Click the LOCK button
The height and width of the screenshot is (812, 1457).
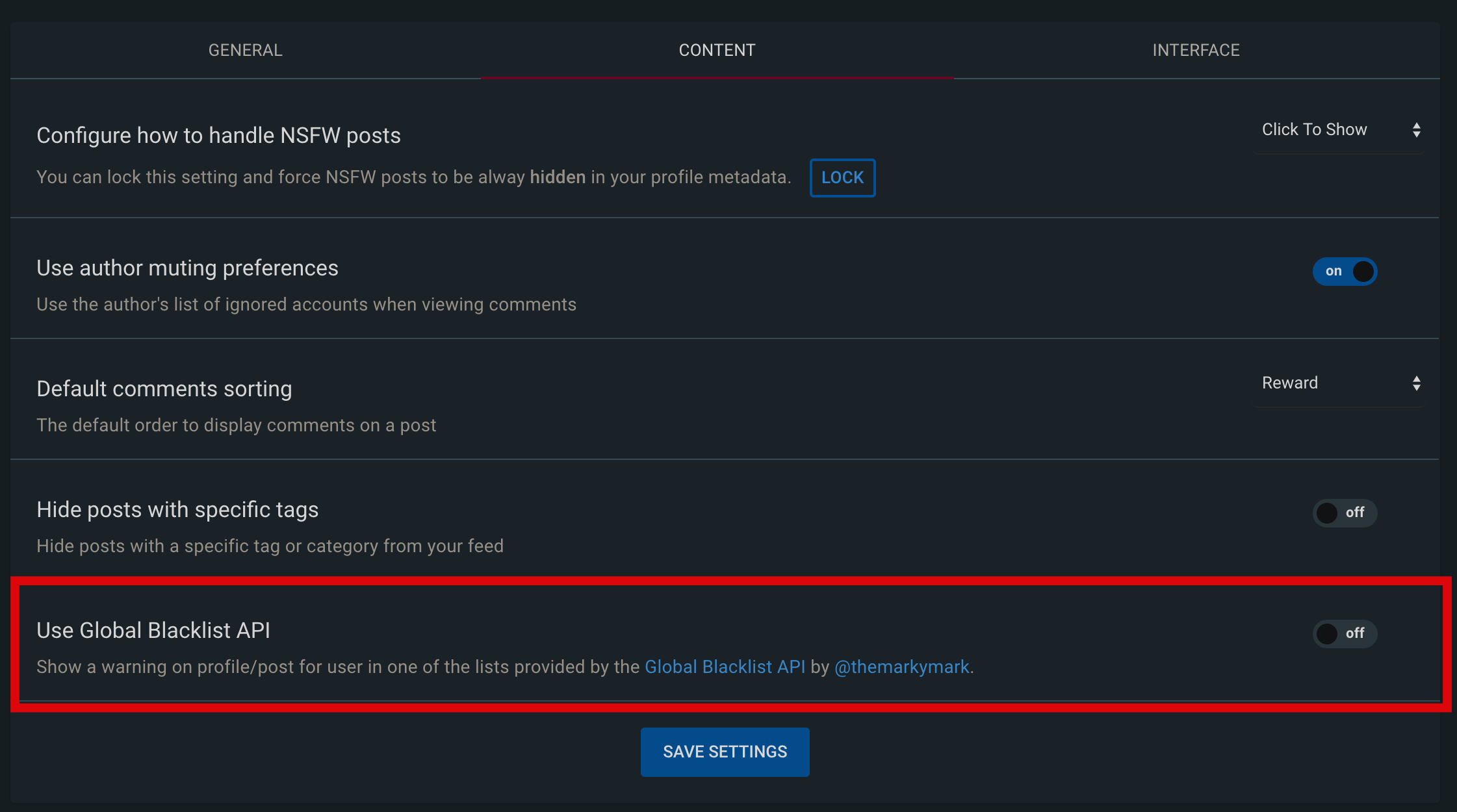pyautogui.click(x=842, y=177)
